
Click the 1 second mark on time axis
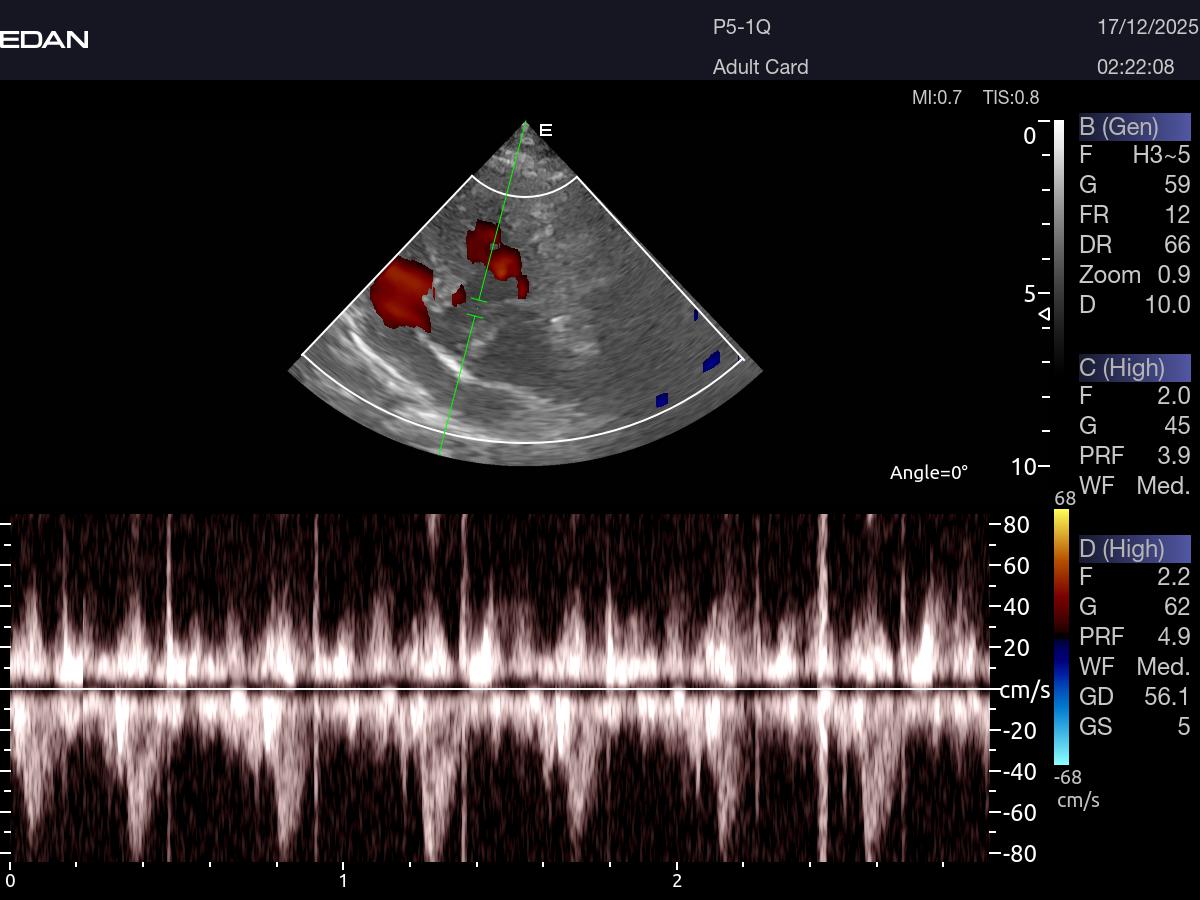pyautogui.click(x=343, y=880)
